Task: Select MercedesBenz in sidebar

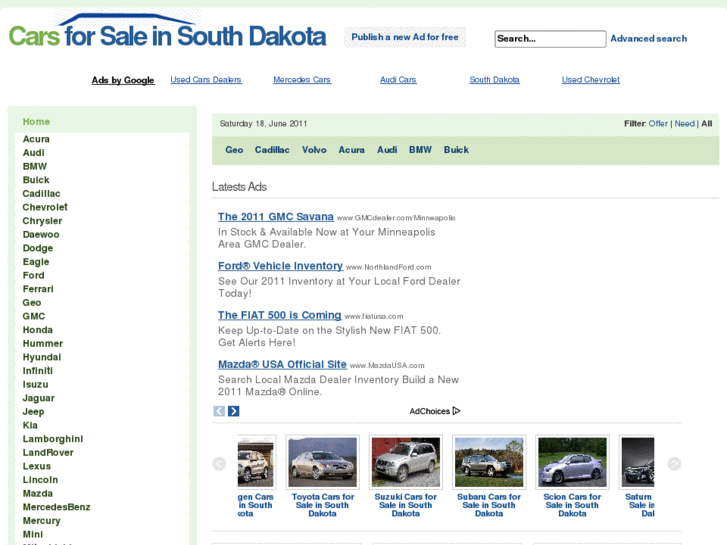Action: tap(56, 507)
